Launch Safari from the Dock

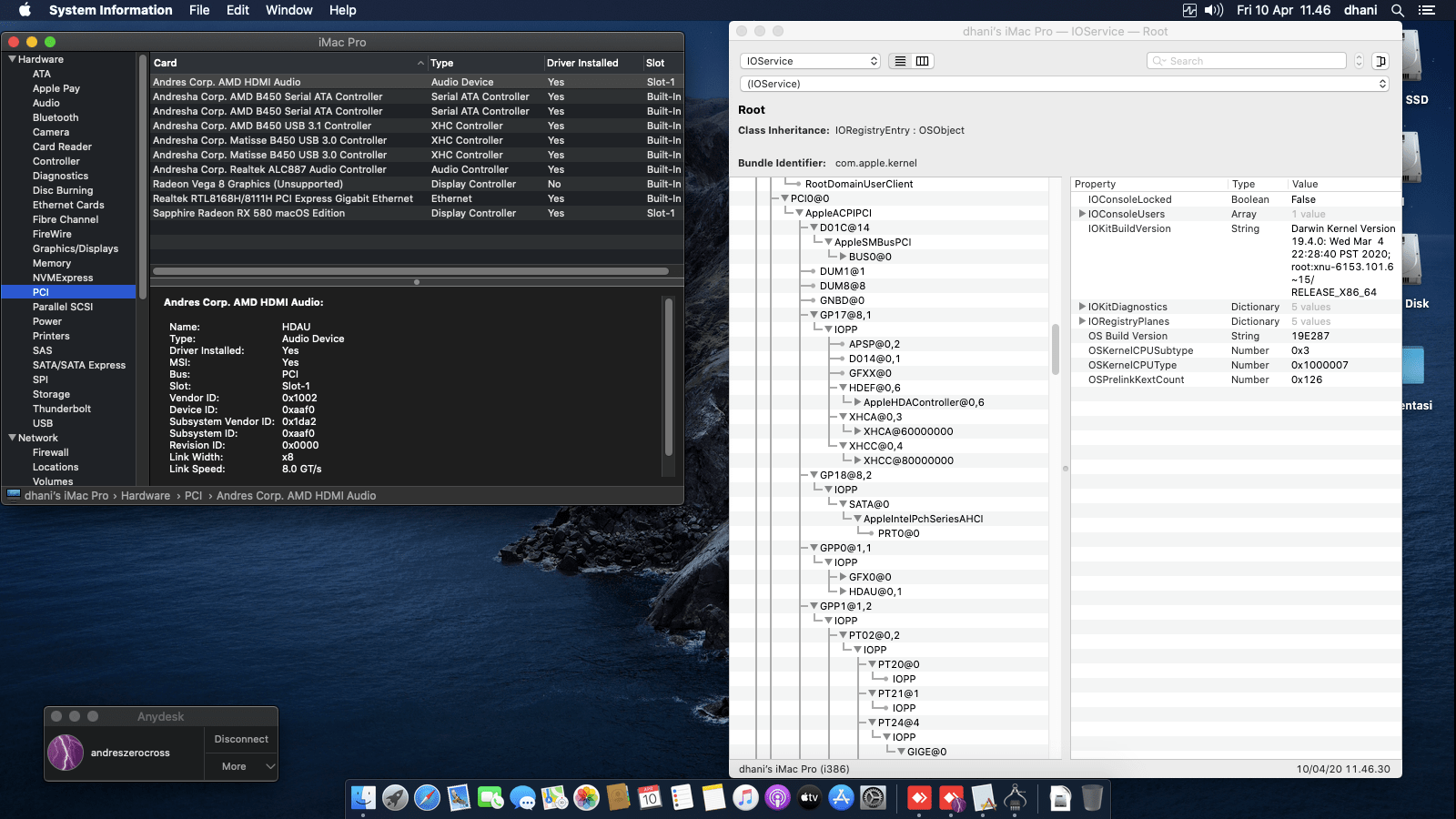coord(427,798)
